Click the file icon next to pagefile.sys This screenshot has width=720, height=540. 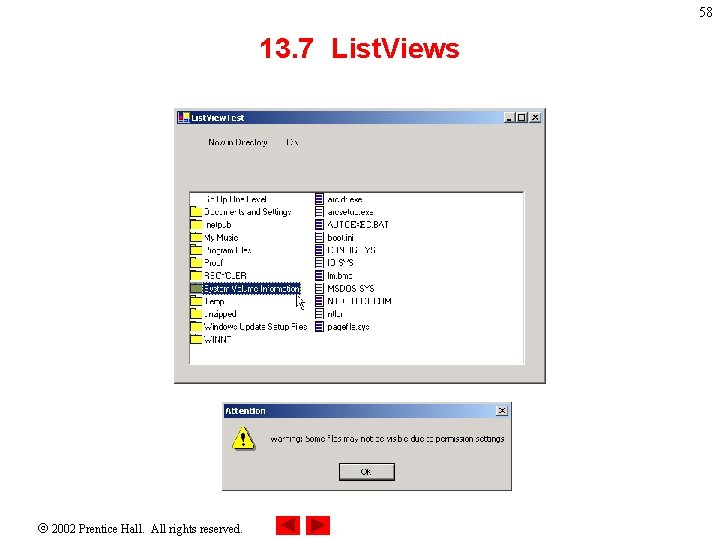(319, 326)
